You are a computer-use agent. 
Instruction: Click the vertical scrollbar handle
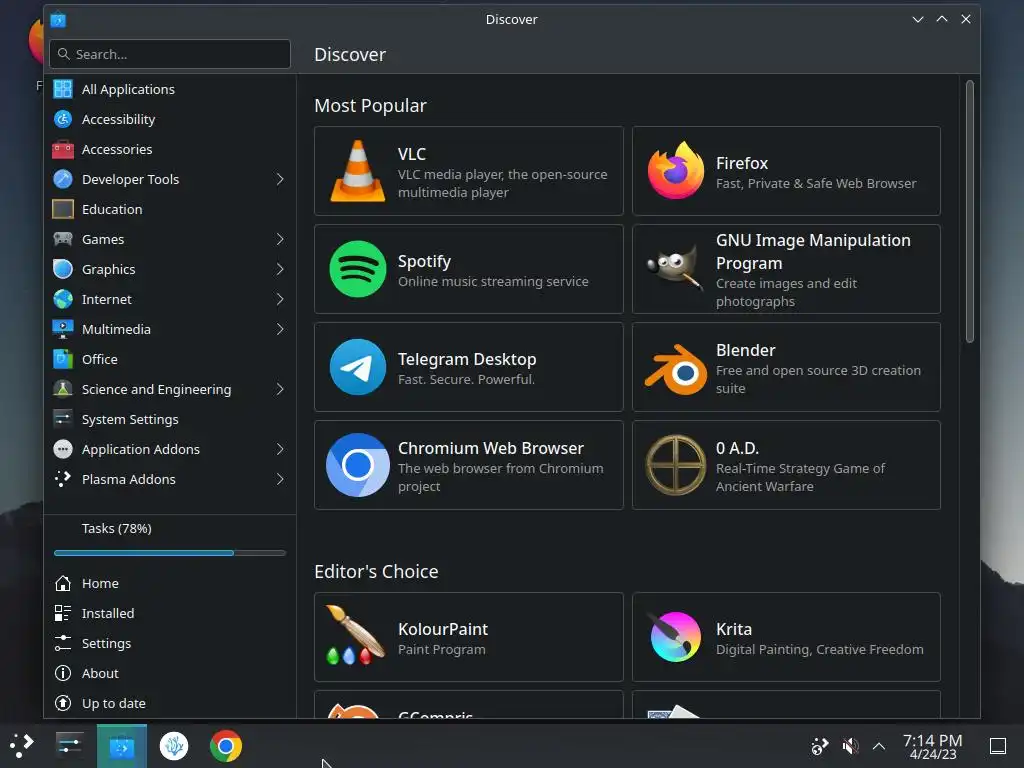point(969,211)
